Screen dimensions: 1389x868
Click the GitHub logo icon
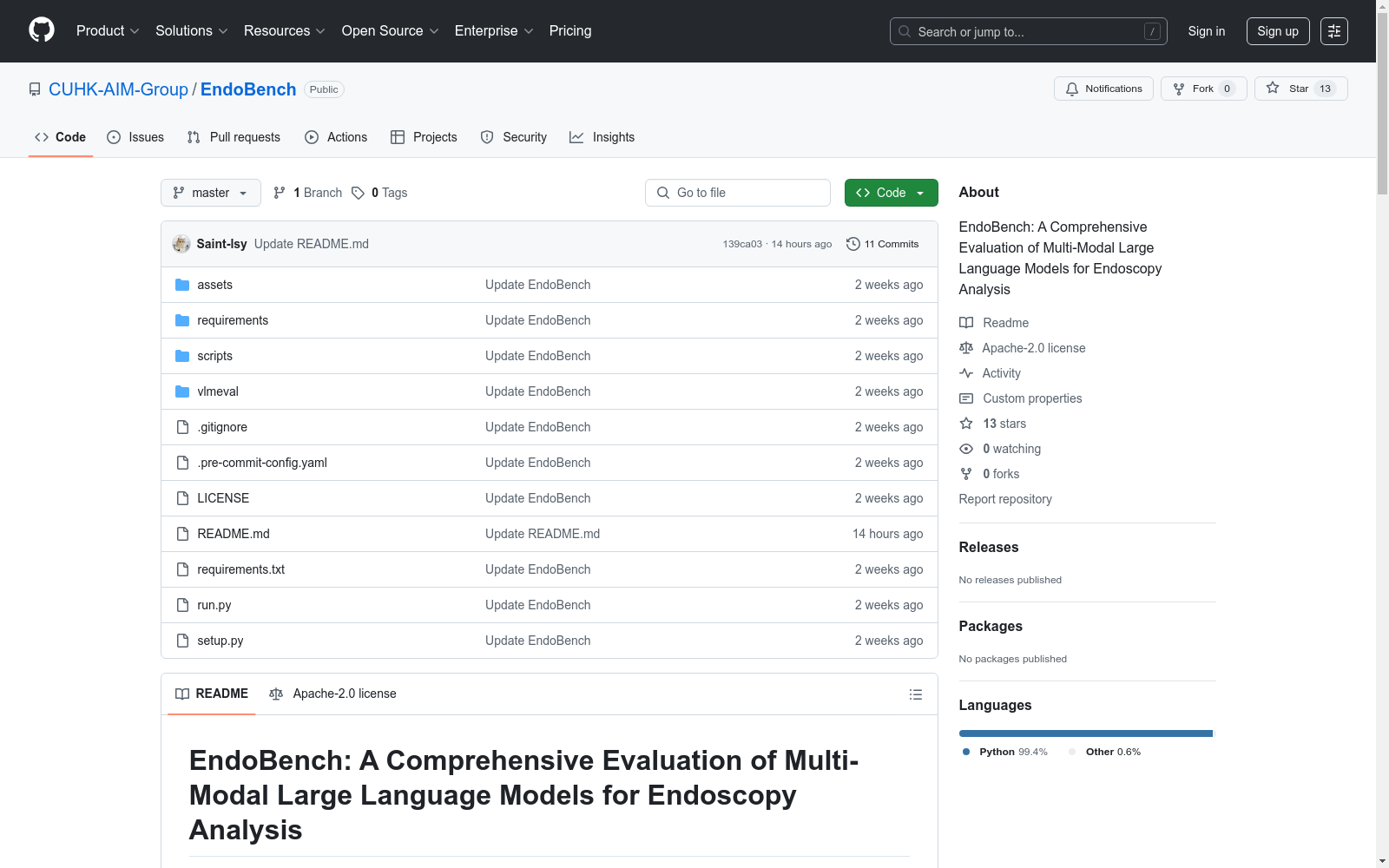coord(42,30)
